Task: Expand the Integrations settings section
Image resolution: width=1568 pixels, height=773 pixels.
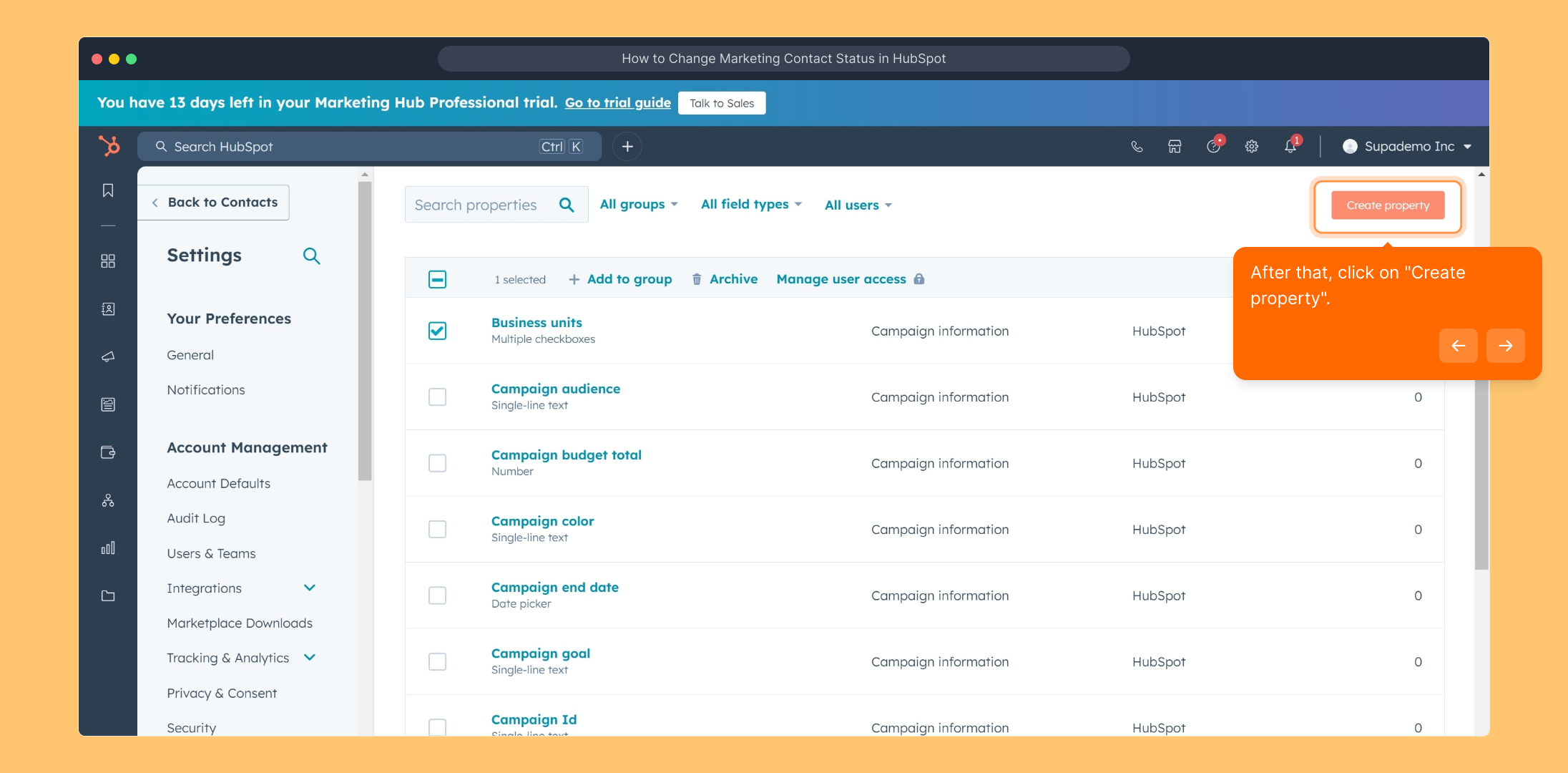Action: pyautogui.click(x=310, y=588)
